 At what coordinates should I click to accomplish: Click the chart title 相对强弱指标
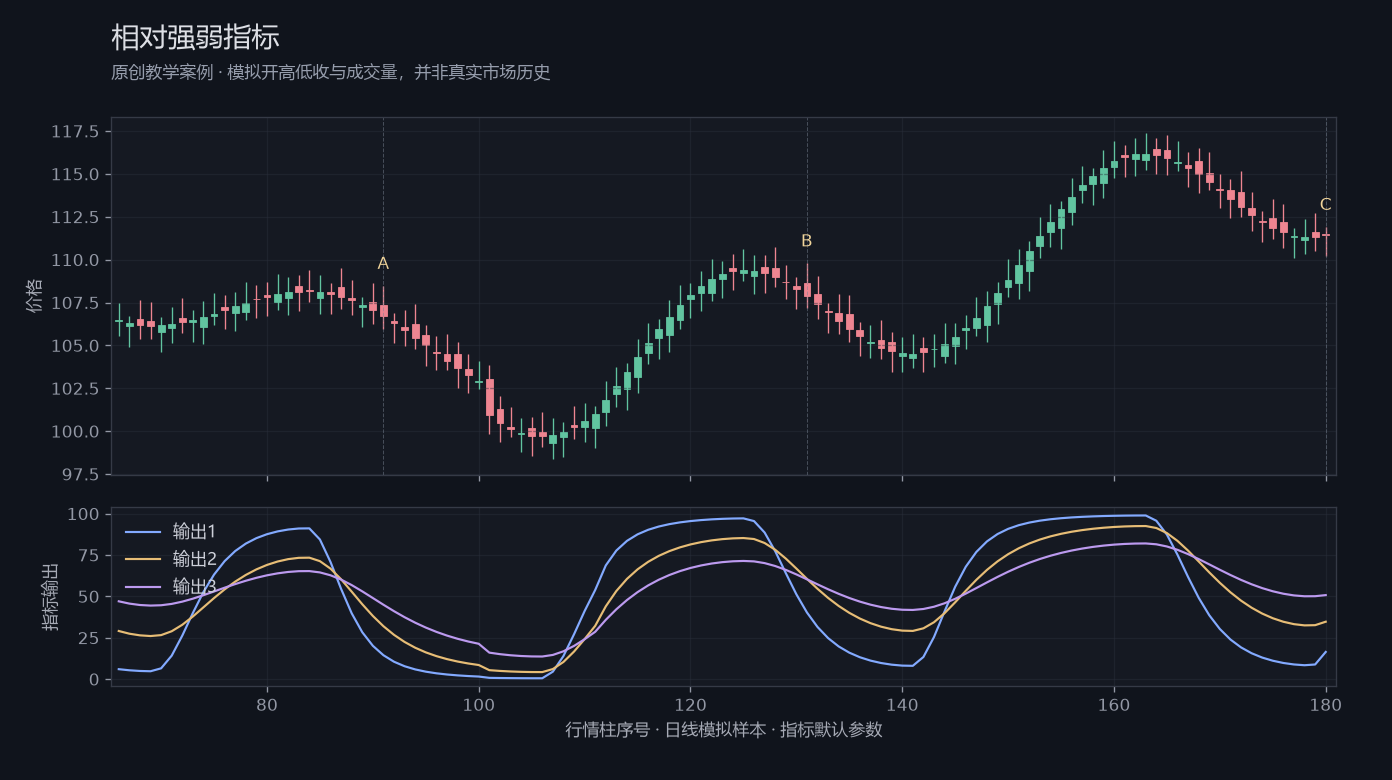coord(195,38)
